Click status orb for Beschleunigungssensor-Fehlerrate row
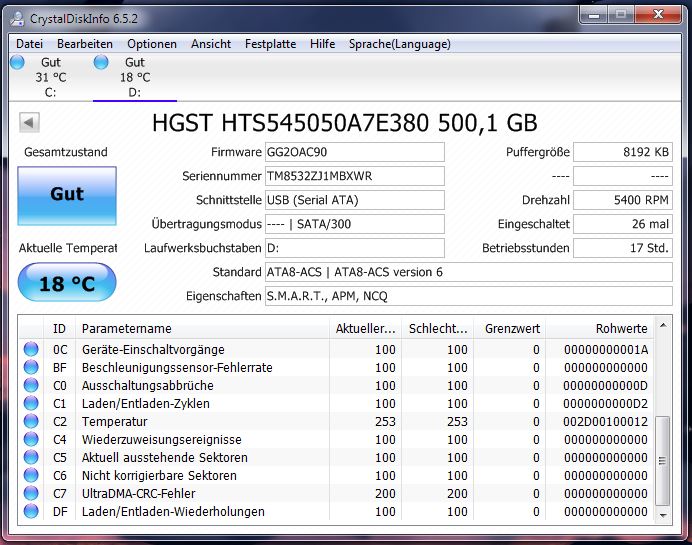The height and width of the screenshot is (545, 692). 31,367
